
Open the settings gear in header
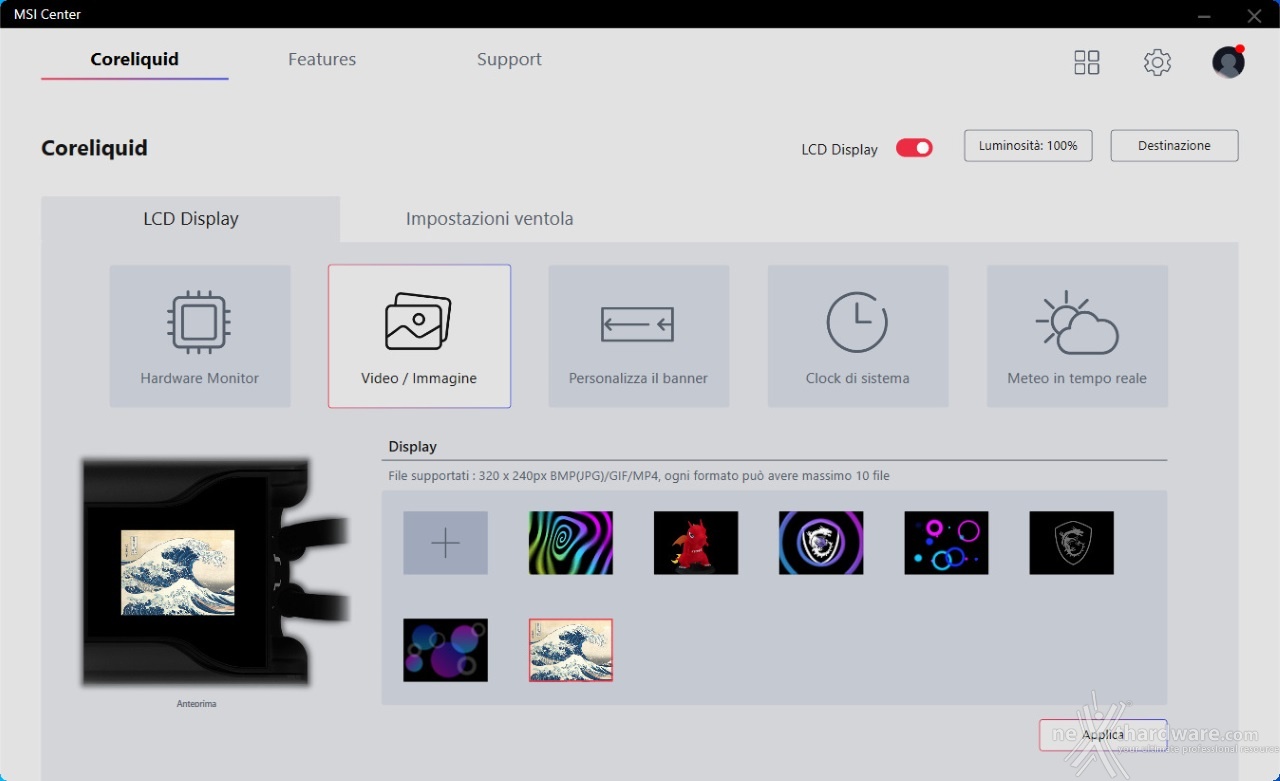[x=1157, y=63]
